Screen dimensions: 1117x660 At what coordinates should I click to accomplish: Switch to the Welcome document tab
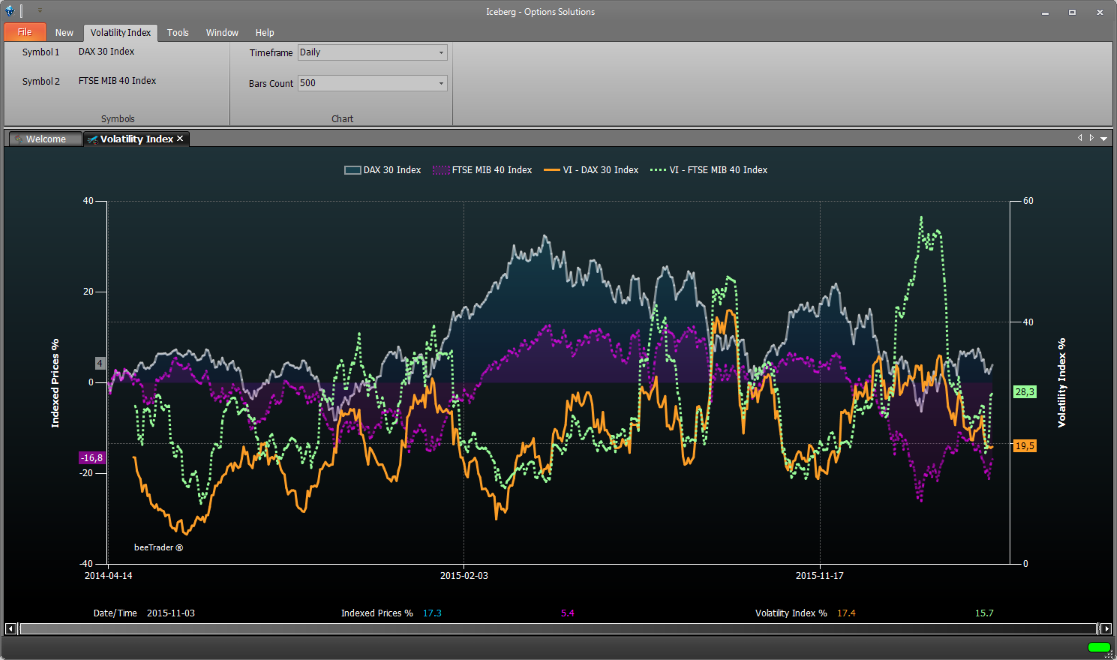tap(45, 139)
